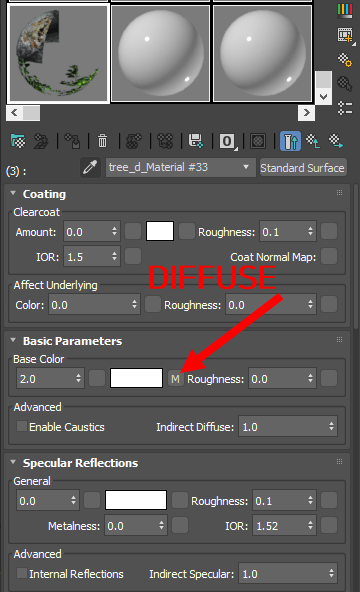
Task: Click the sample slots scroll left arrow
Action: click(14, 113)
